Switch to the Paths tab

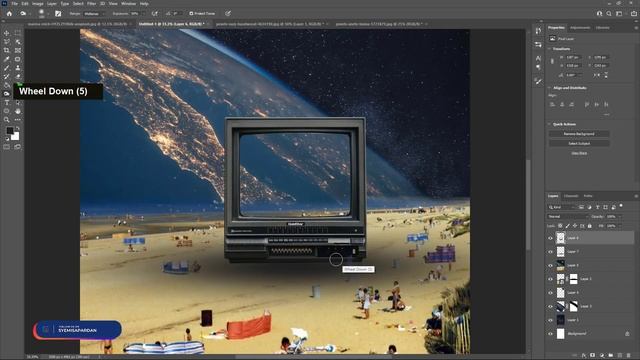click(x=588, y=196)
